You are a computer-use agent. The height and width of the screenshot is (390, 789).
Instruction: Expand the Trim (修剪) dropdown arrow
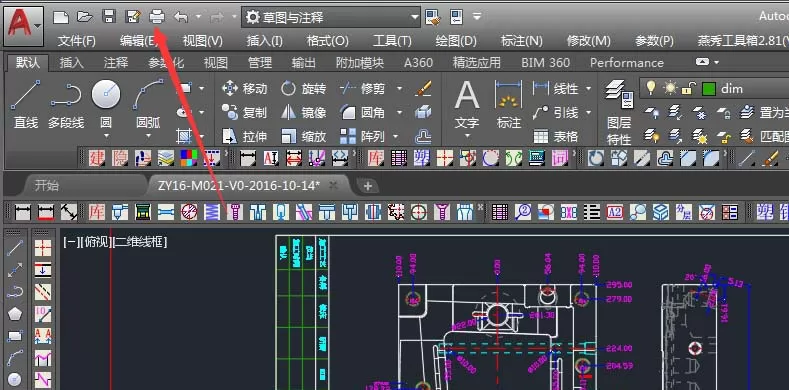click(400, 89)
